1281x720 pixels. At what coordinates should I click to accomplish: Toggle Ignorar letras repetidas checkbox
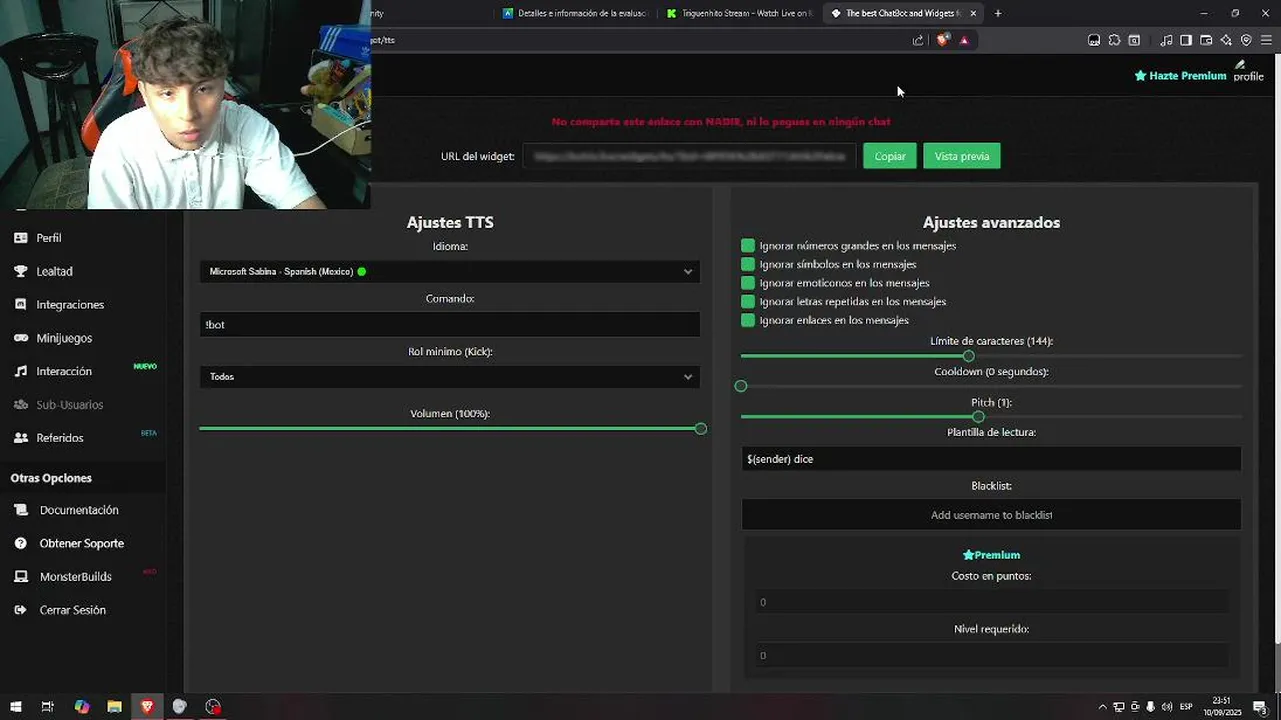(x=748, y=301)
